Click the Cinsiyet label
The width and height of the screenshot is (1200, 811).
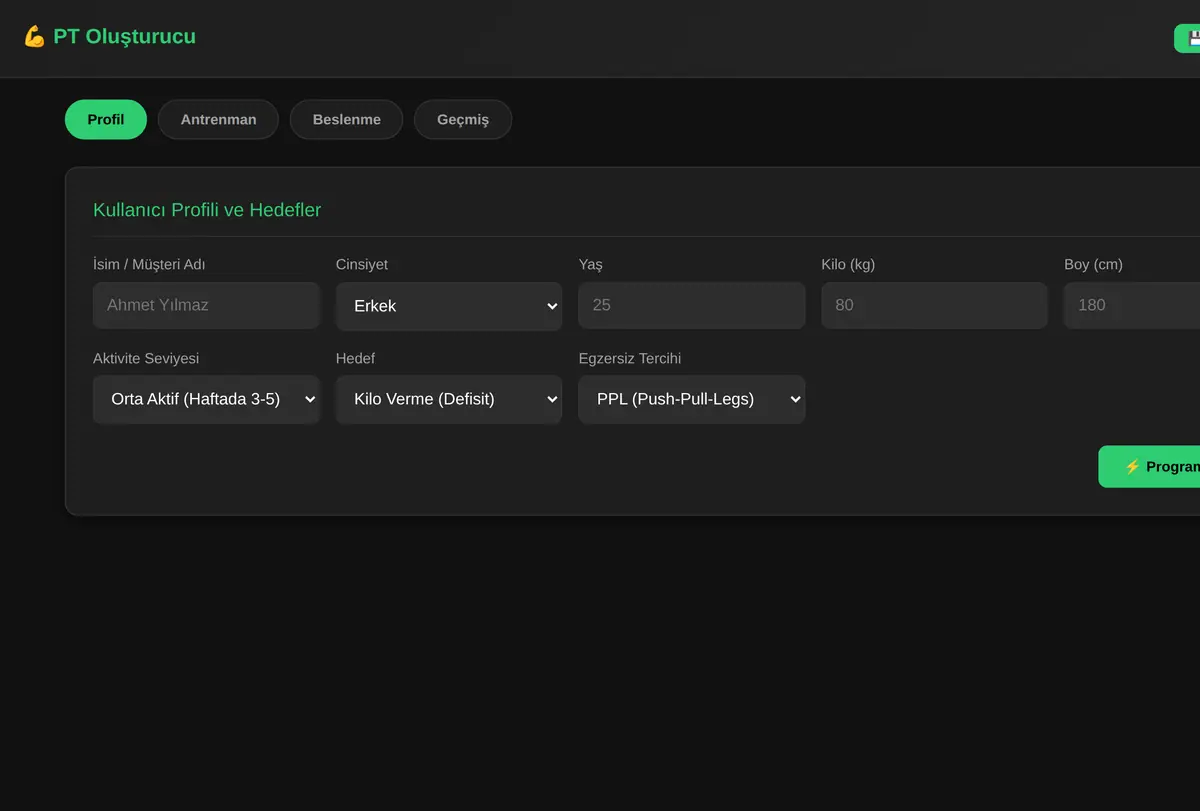coord(362,265)
